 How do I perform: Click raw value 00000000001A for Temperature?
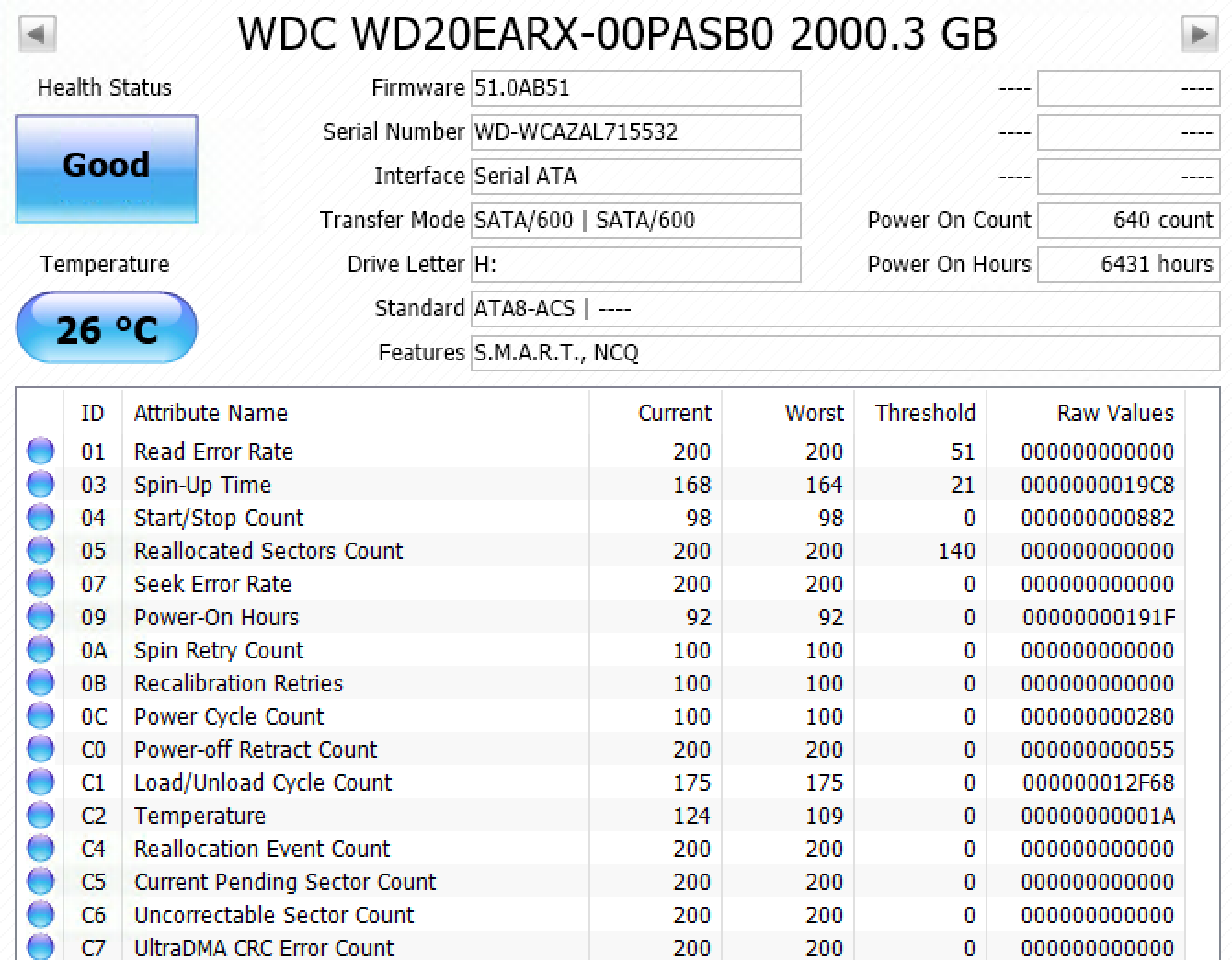(x=1098, y=816)
